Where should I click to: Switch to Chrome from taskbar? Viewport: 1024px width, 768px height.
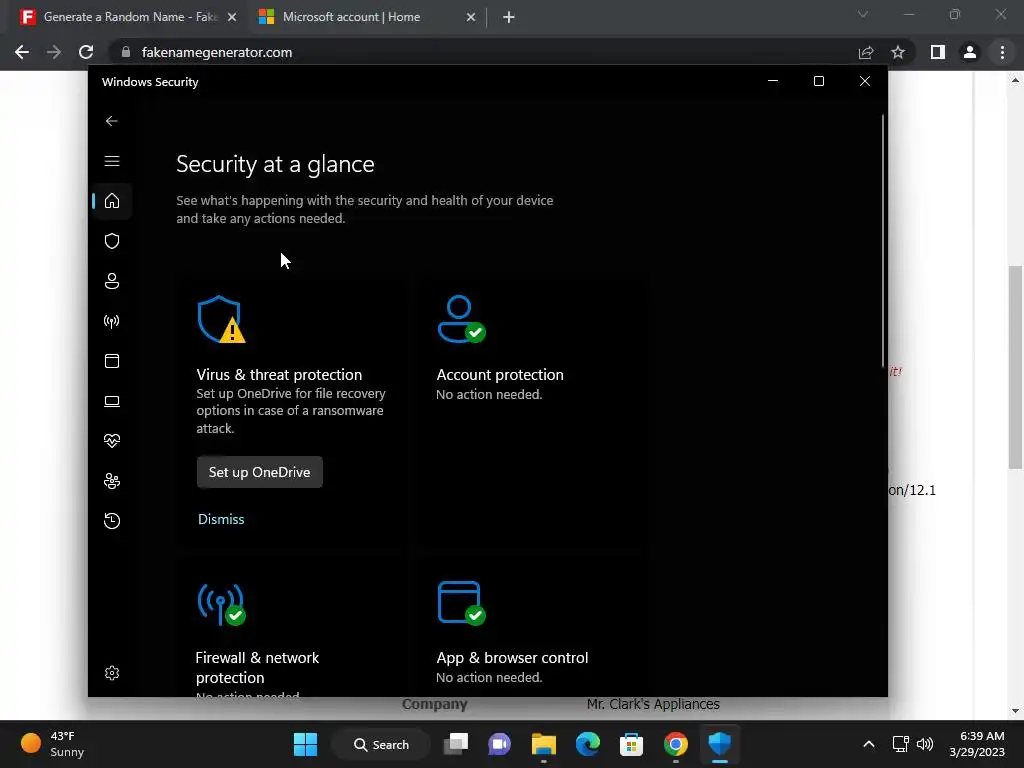click(x=676, y=744)
